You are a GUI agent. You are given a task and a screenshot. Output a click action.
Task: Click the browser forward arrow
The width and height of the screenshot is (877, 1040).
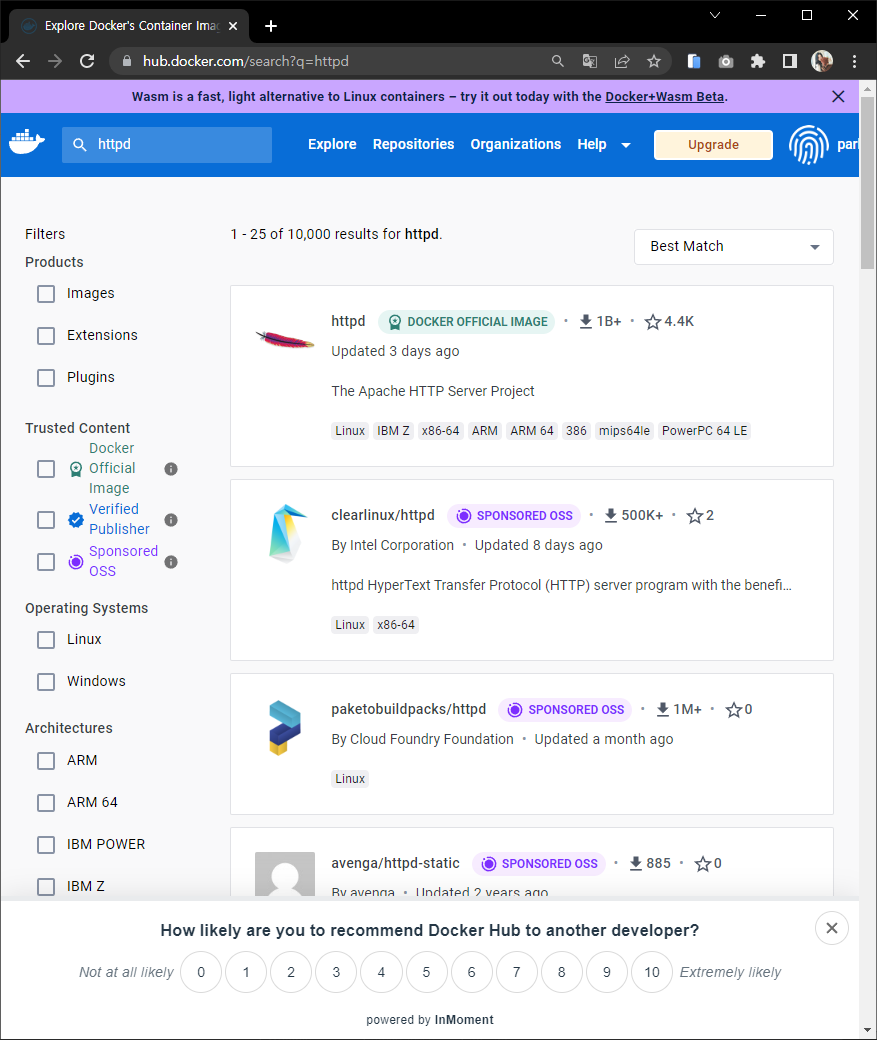point(55,61)
